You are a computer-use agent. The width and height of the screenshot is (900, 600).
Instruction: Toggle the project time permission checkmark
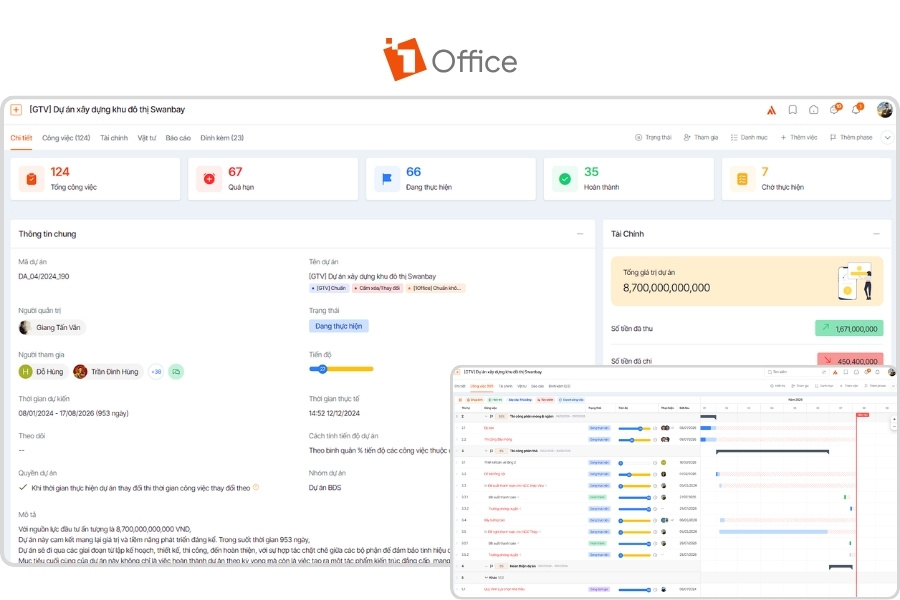[23, 487]
